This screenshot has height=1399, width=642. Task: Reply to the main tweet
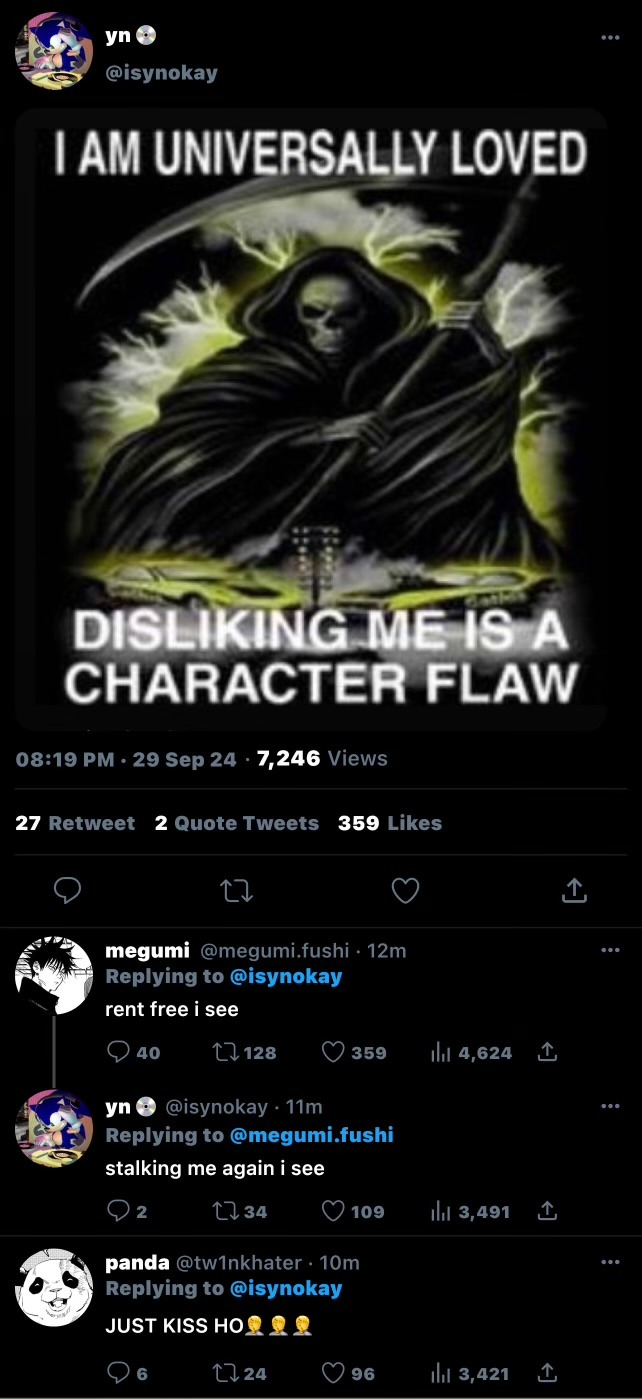click(67, 890)
